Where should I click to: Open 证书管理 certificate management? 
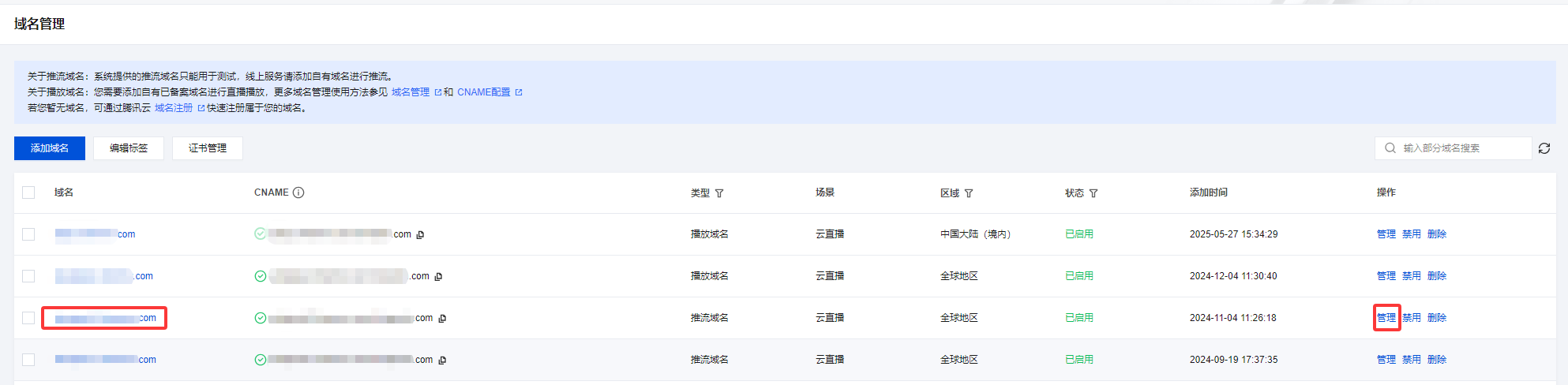click(x=208, y=148)
